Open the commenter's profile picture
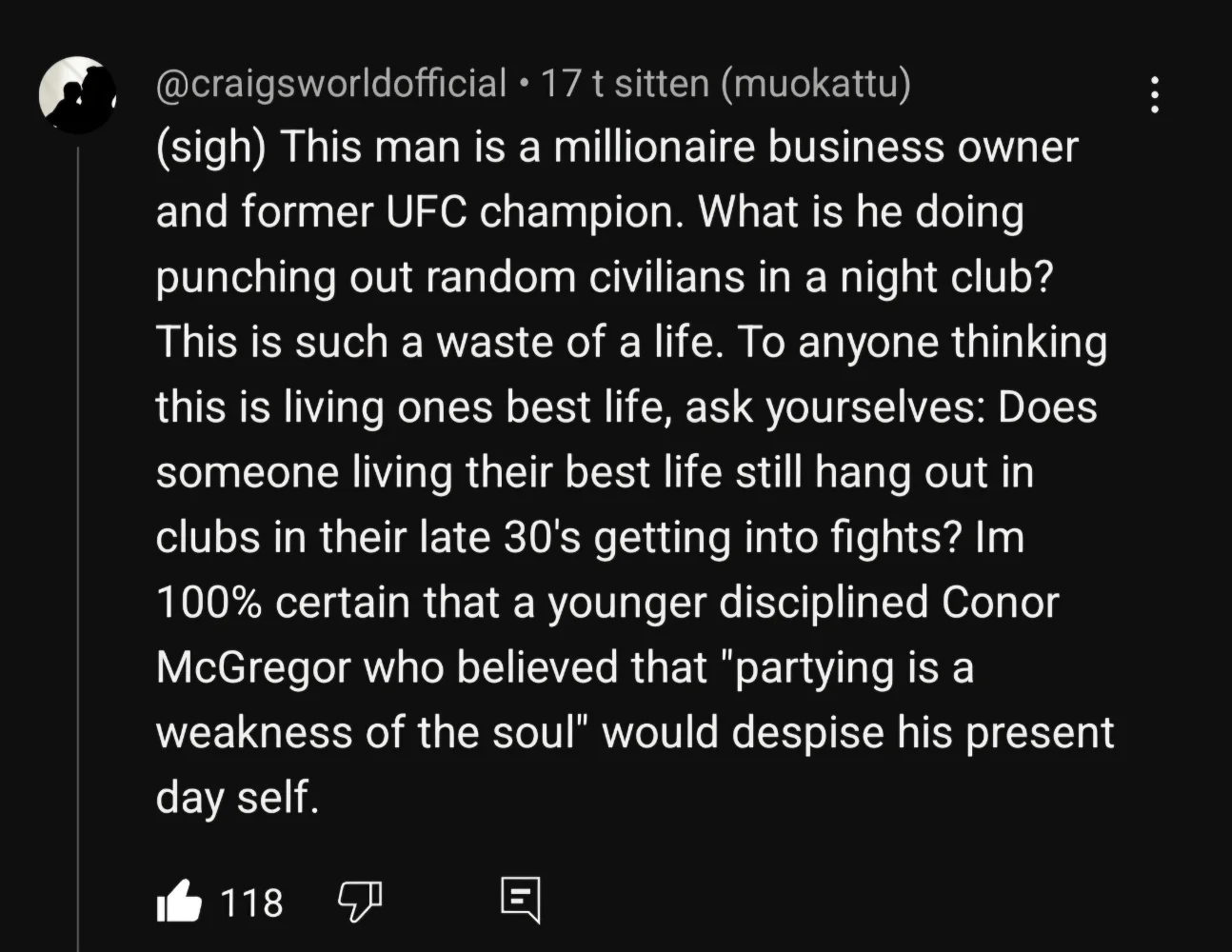The height and width of the screenshot is (952, 1232). [76, 94]
